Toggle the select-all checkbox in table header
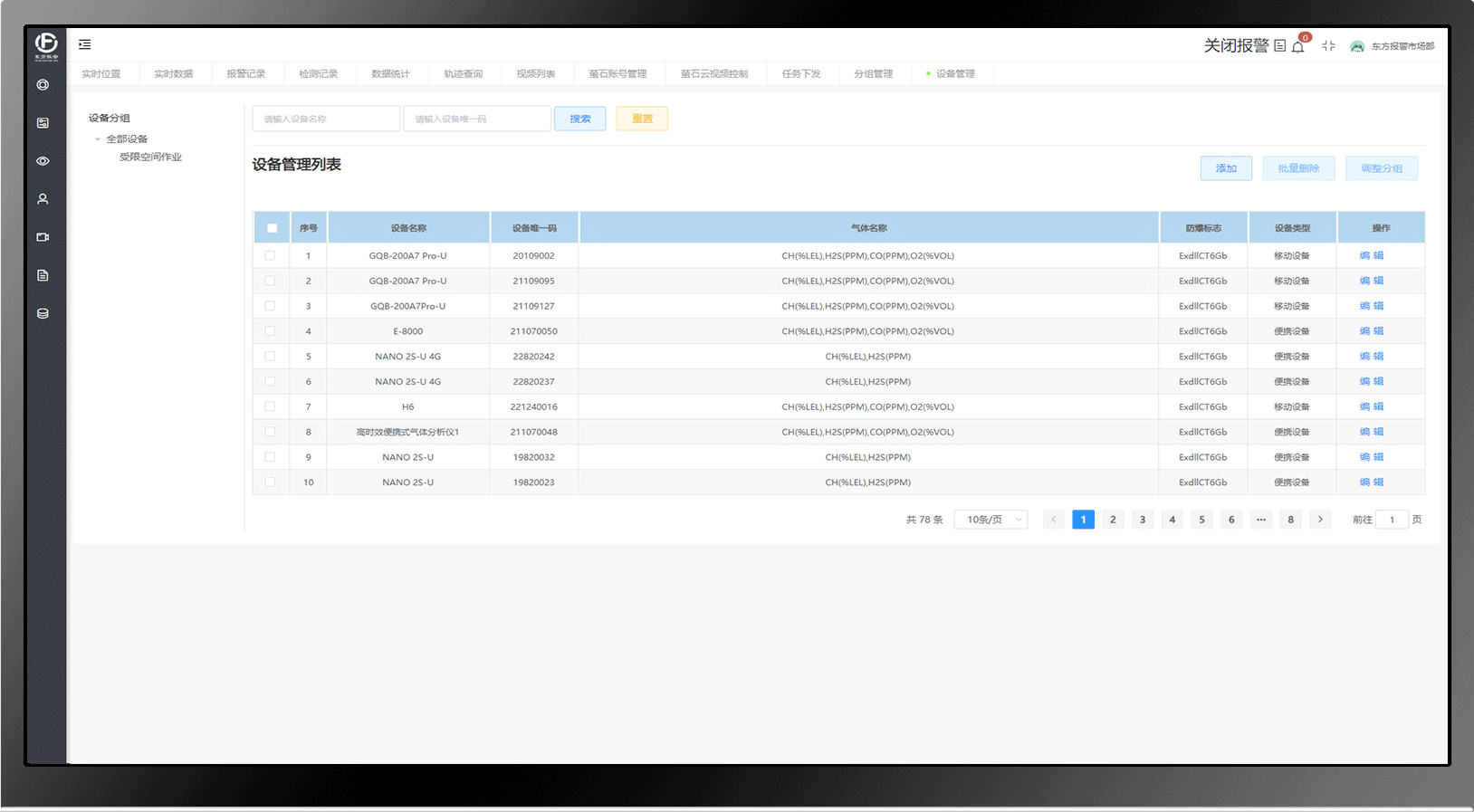The width and height of the screenshot is (1474, 812). [x=272, y=228]
